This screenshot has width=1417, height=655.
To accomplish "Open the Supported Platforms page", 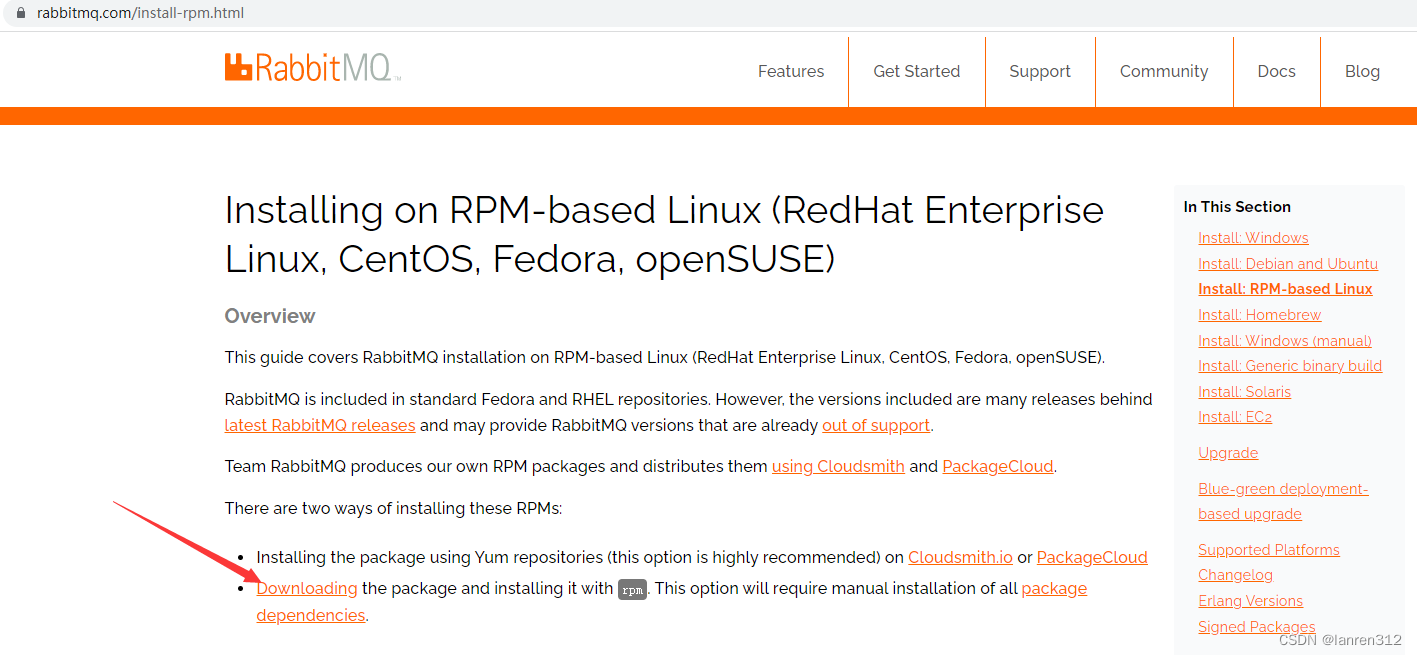I will coord(1268,549).
